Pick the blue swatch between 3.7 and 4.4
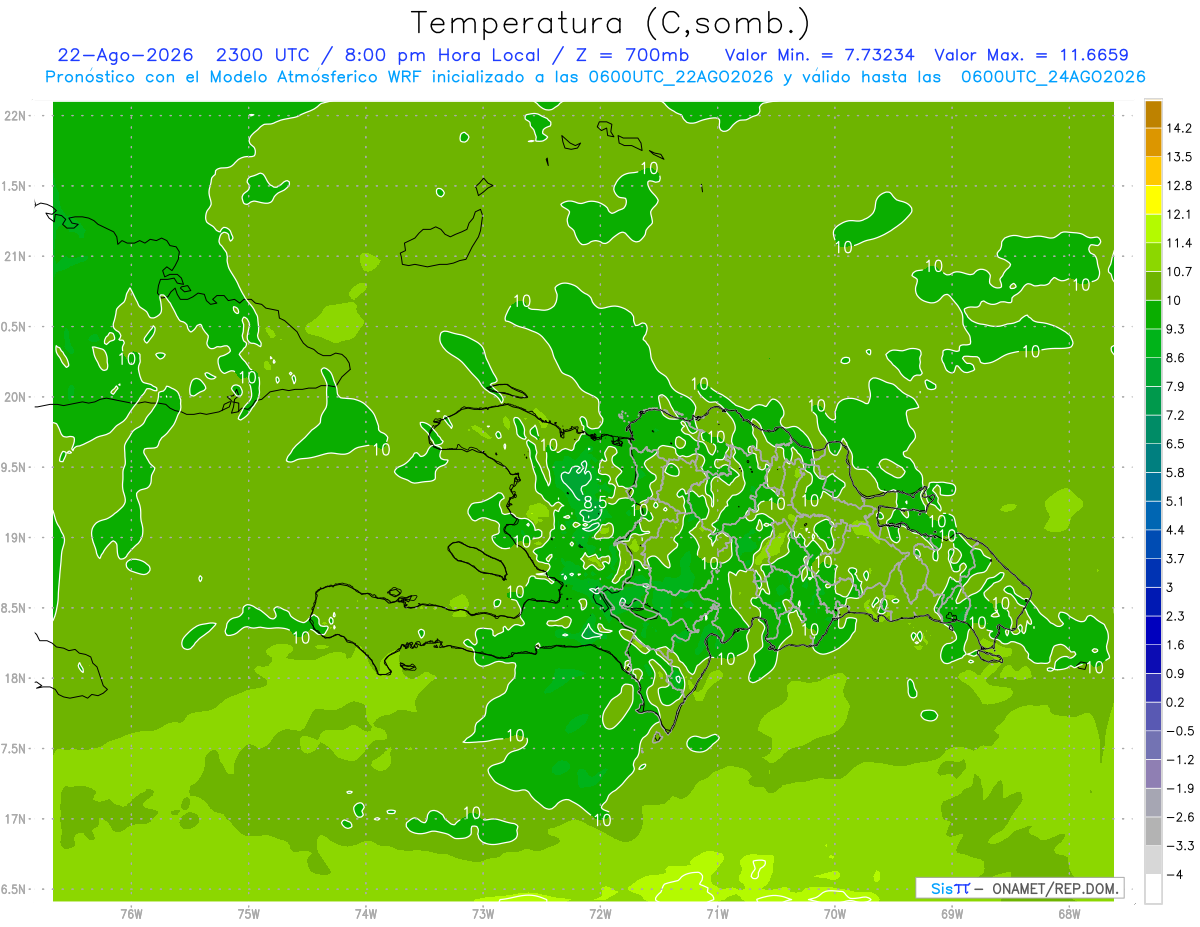This screenshot has height=927, width=1200. click(1153, 544)
